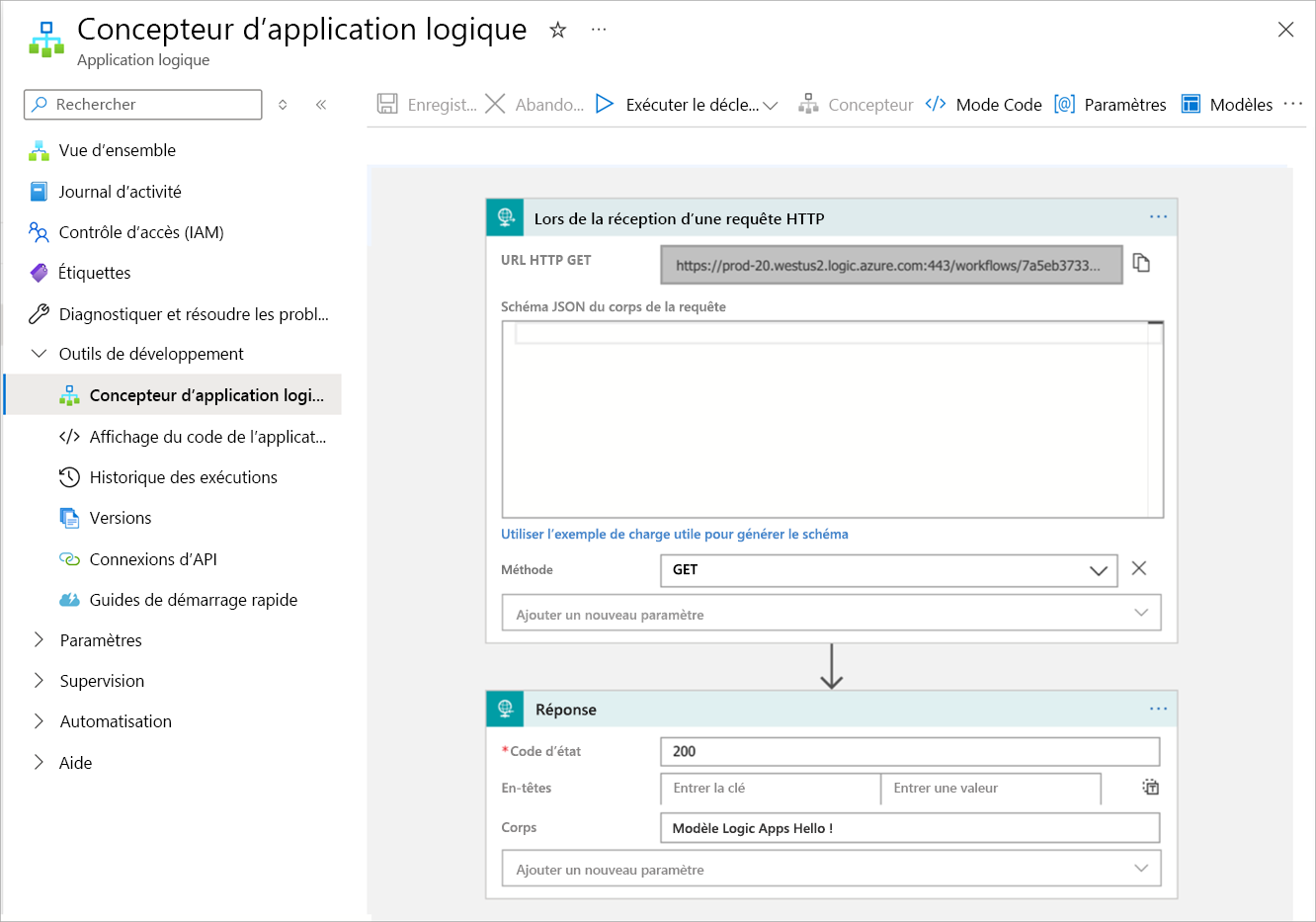Remove the Méthode parameter with X
Viewport: 1316px width, 922px height.
pos(1139,568)
